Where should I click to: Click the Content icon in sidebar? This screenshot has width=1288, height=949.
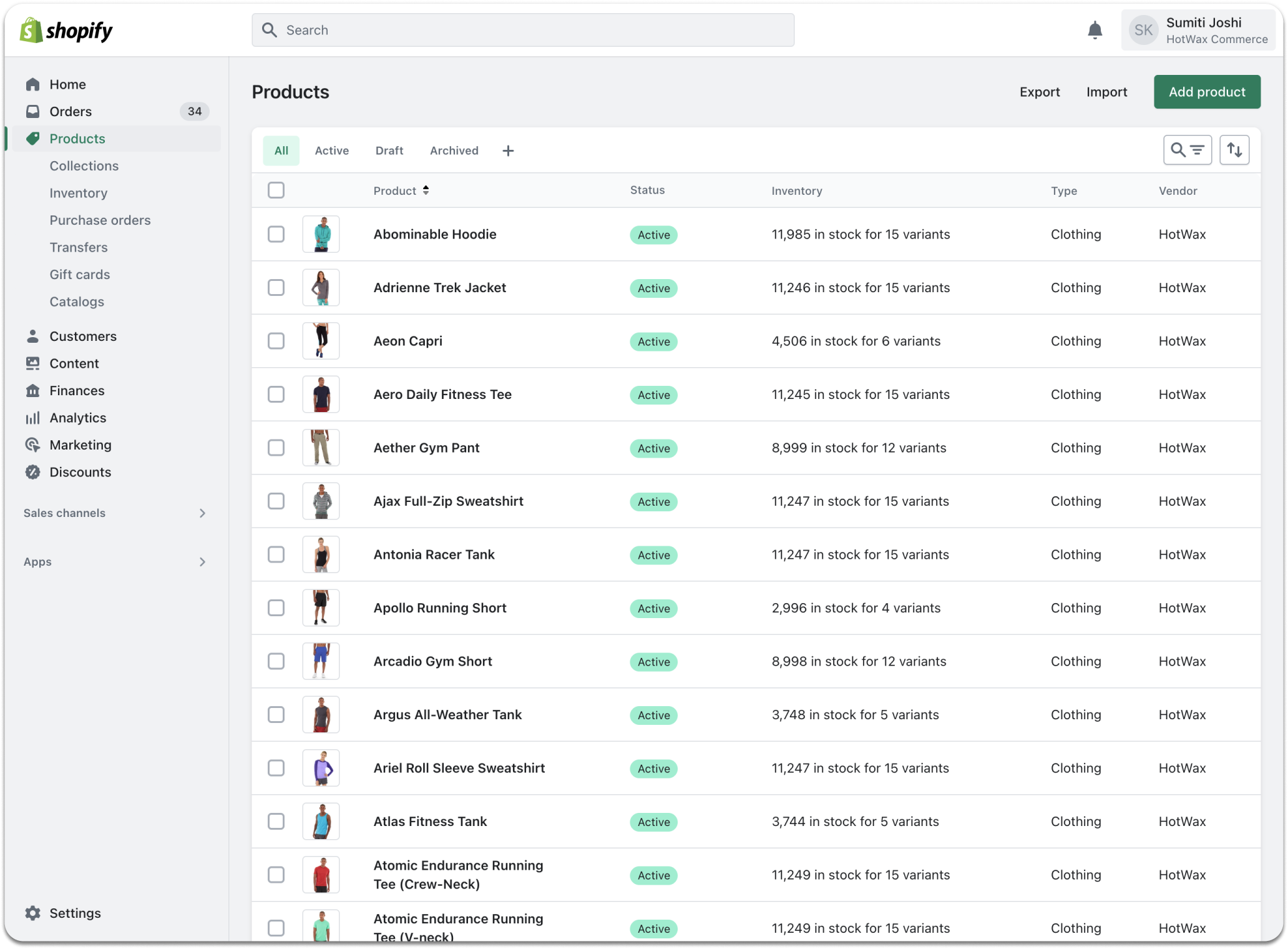33,363
